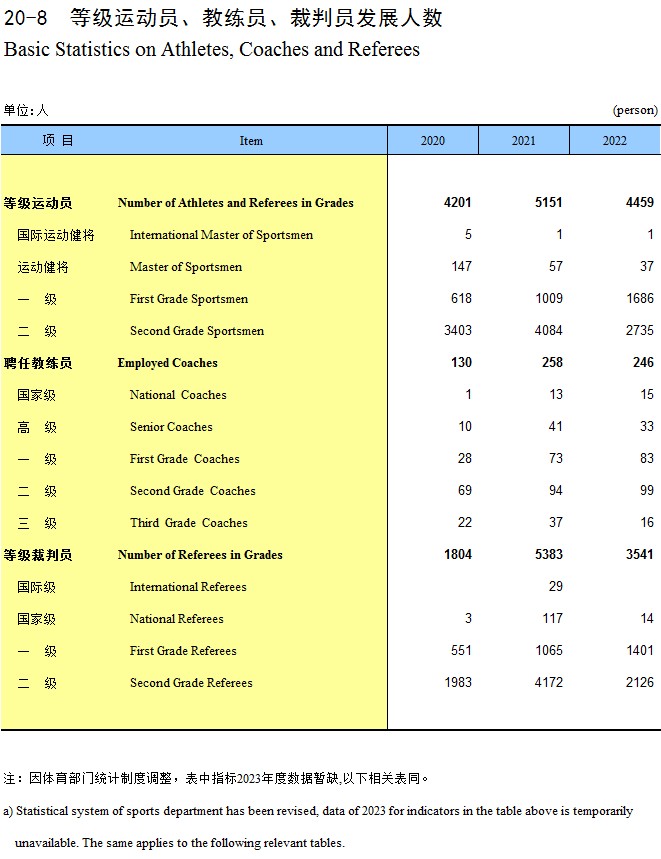Viewport: 661px width, 859px height.
Task: Click the '聘任教练员' Chinese row heading
Action: (38, 363)
